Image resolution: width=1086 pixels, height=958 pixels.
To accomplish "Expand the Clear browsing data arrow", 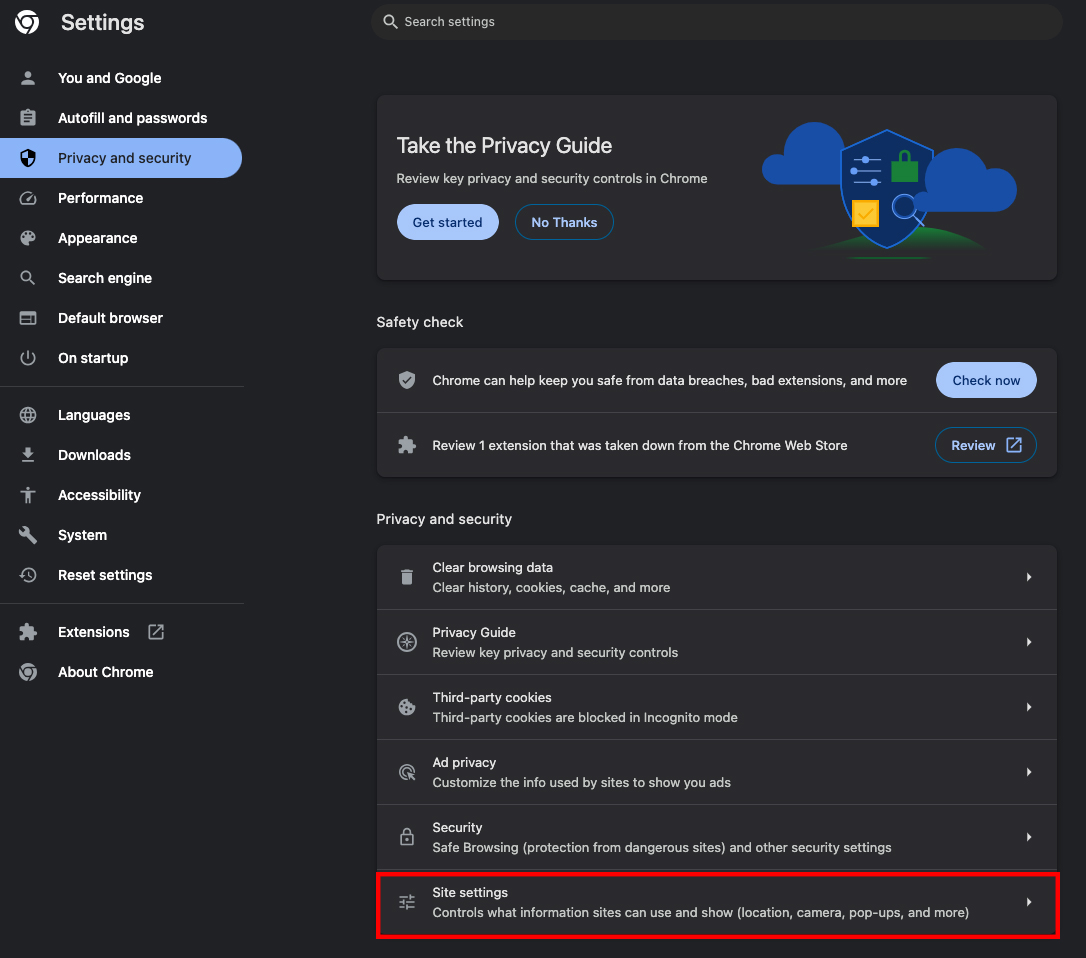I will pyautogui.click(x=1029, y=577).
